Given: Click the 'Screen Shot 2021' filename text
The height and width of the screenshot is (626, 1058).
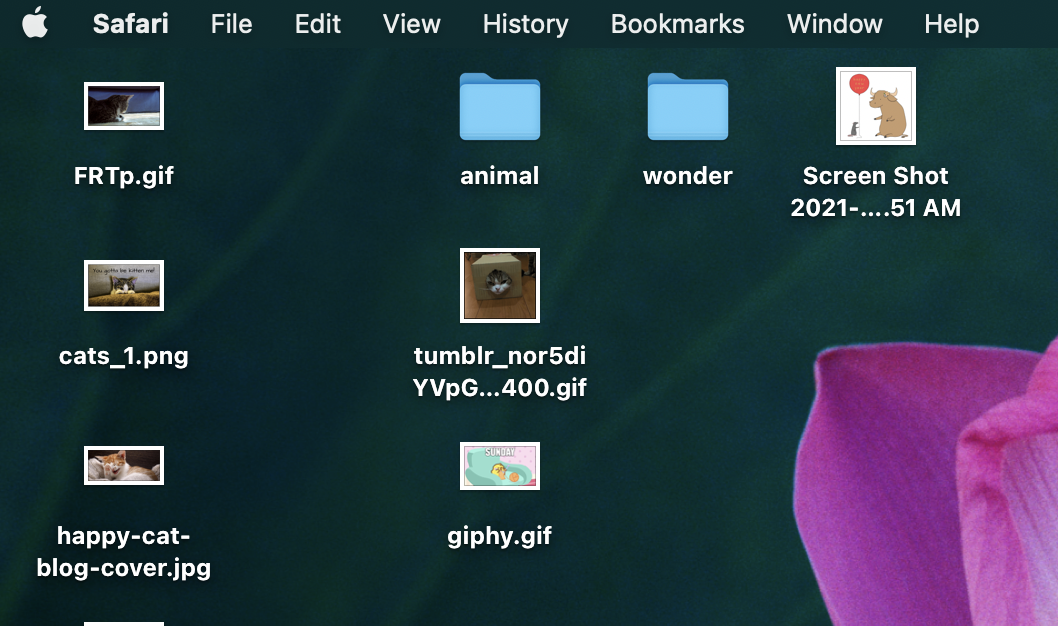Looking at the screenshot, I should (876, 192).
